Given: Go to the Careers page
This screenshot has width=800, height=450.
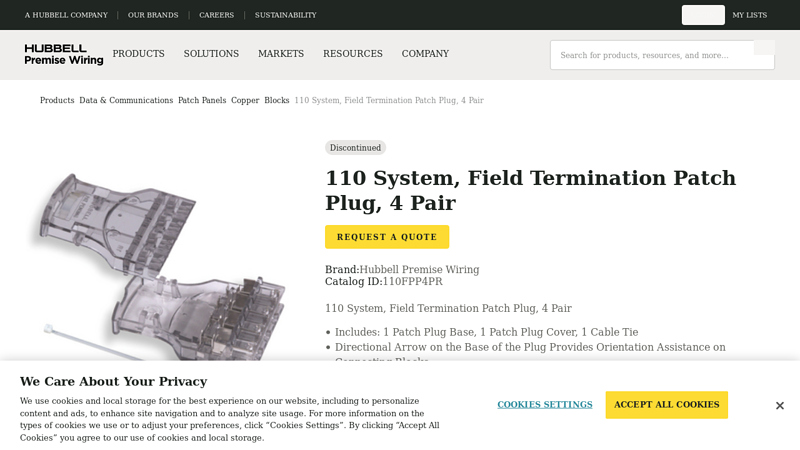Looking at the screenshot, I should point(216,15).
